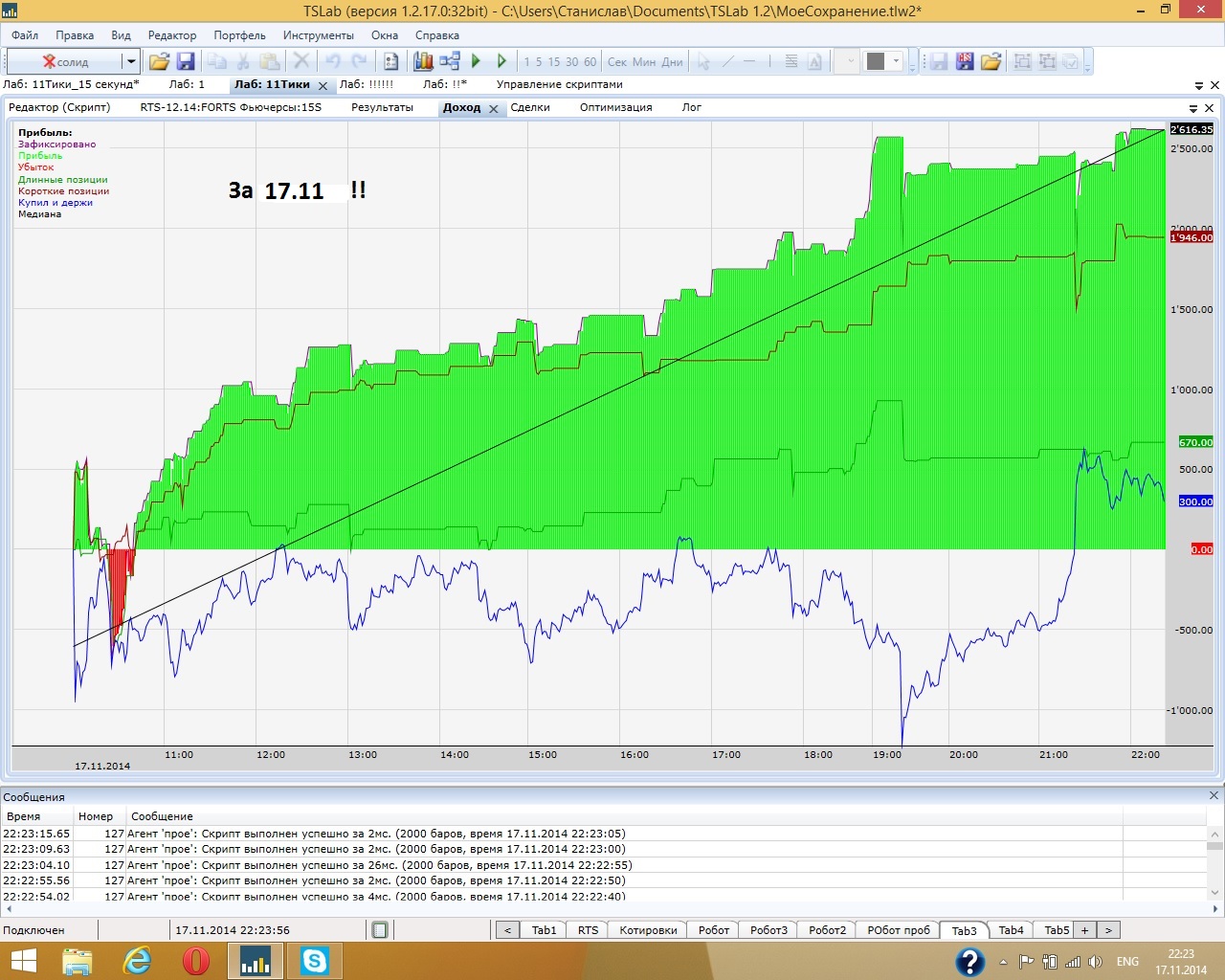Click the block diagram scheme icon
Viewport: 1225px width, 980px height.
coord(450,61)
